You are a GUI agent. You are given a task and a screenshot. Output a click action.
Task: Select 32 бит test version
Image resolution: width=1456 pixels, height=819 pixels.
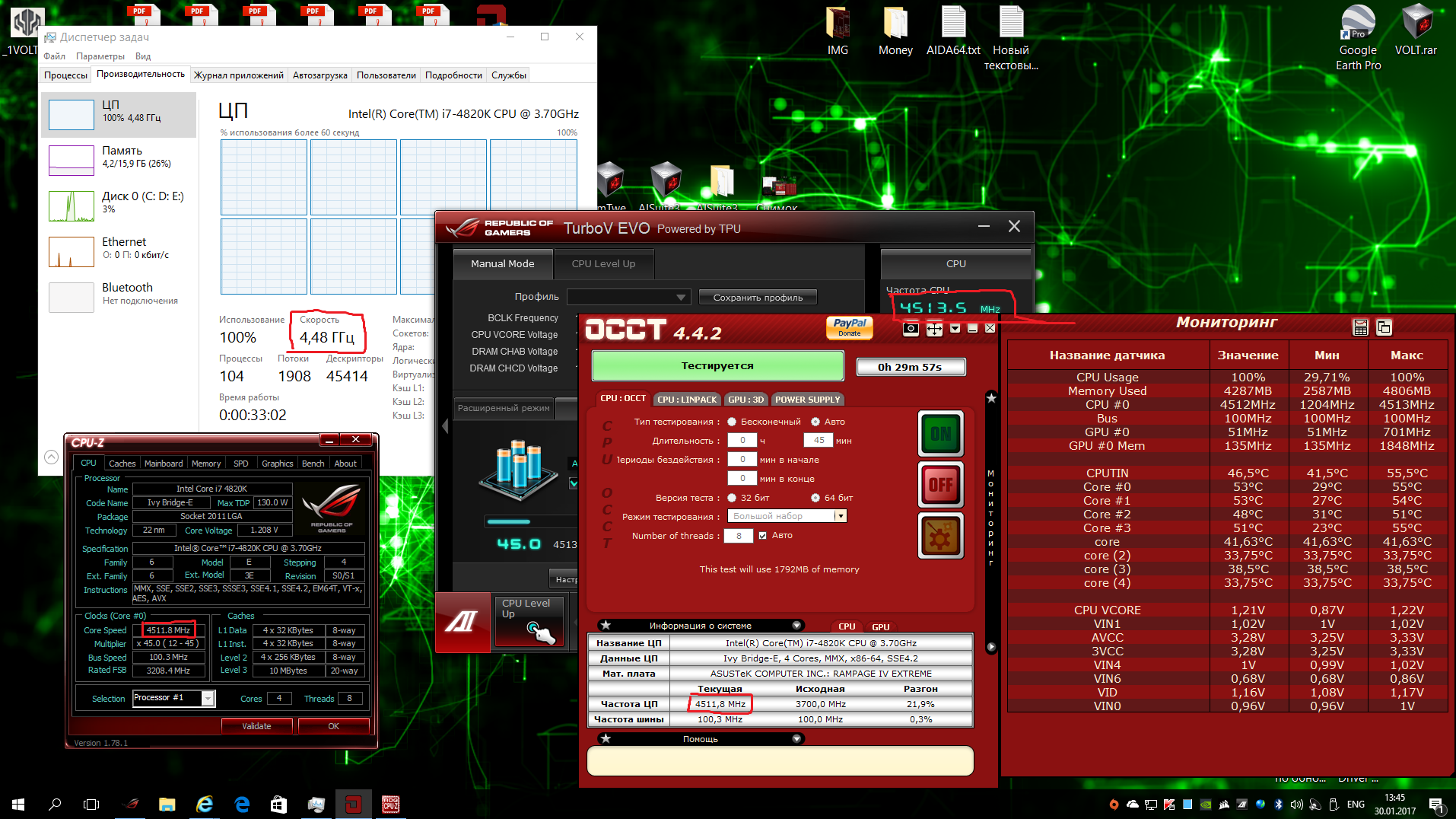point(732,498)
